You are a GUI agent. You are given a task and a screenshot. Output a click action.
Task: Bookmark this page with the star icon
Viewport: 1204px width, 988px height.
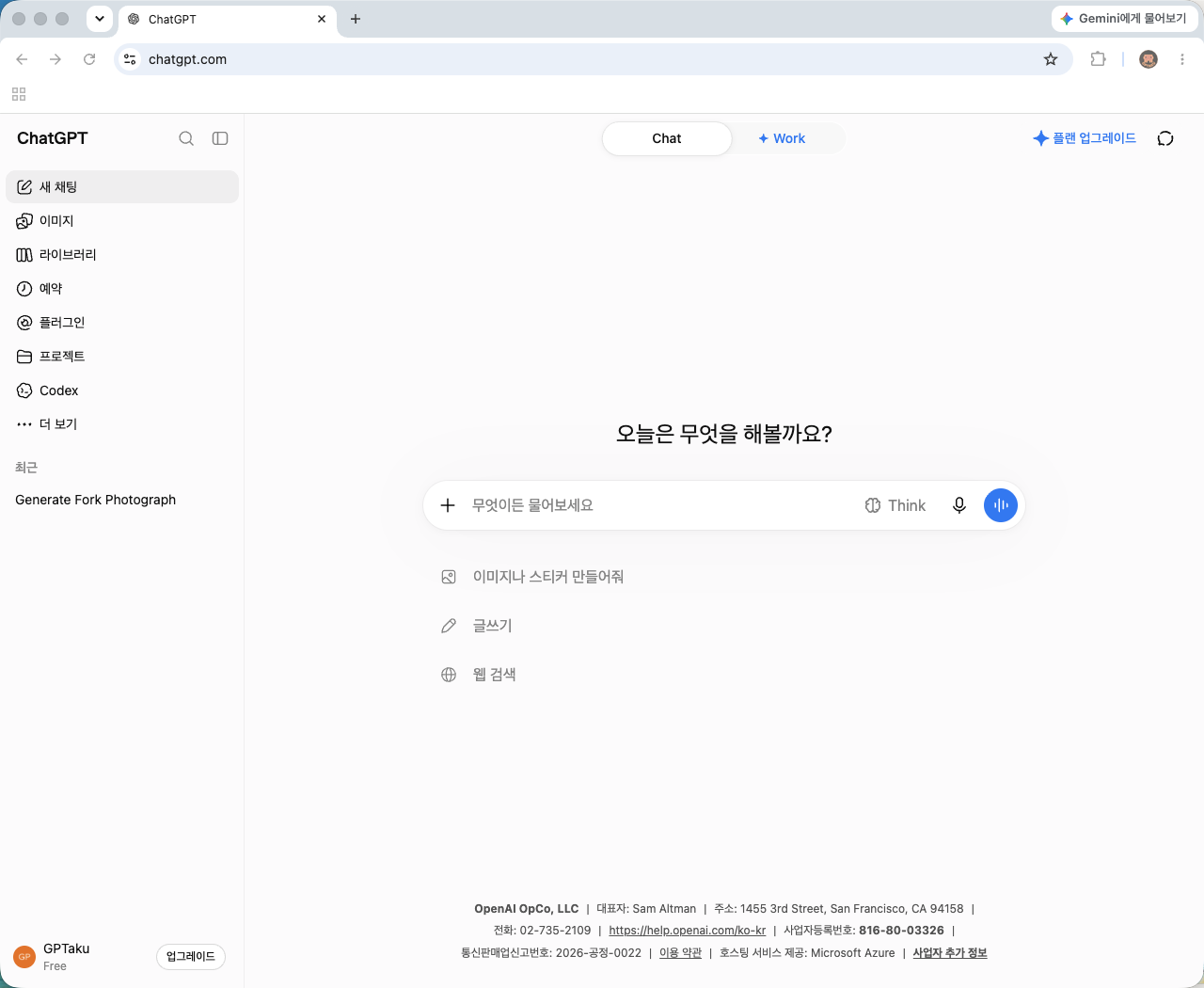pyautogui.click(x=1051, y=59)
